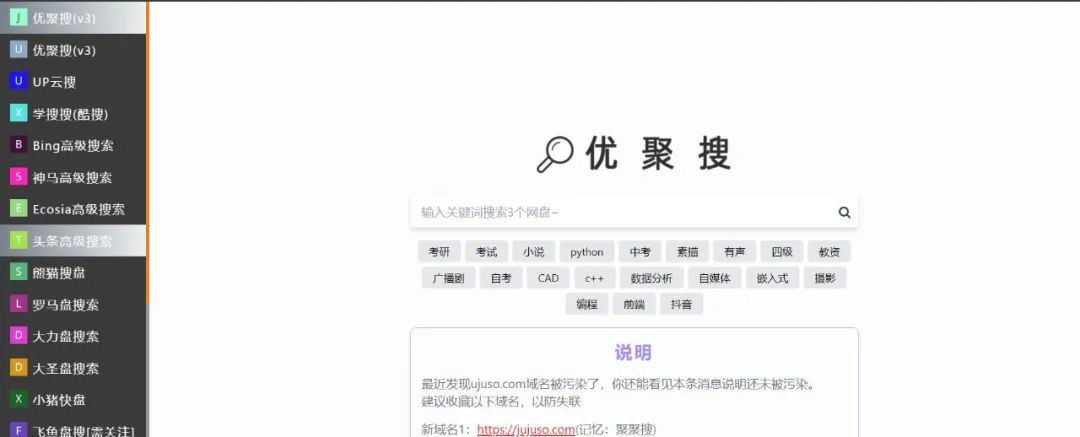1080x437 pixels.
Task: Click the blue U icon for UP云搜
Action: 18,82
